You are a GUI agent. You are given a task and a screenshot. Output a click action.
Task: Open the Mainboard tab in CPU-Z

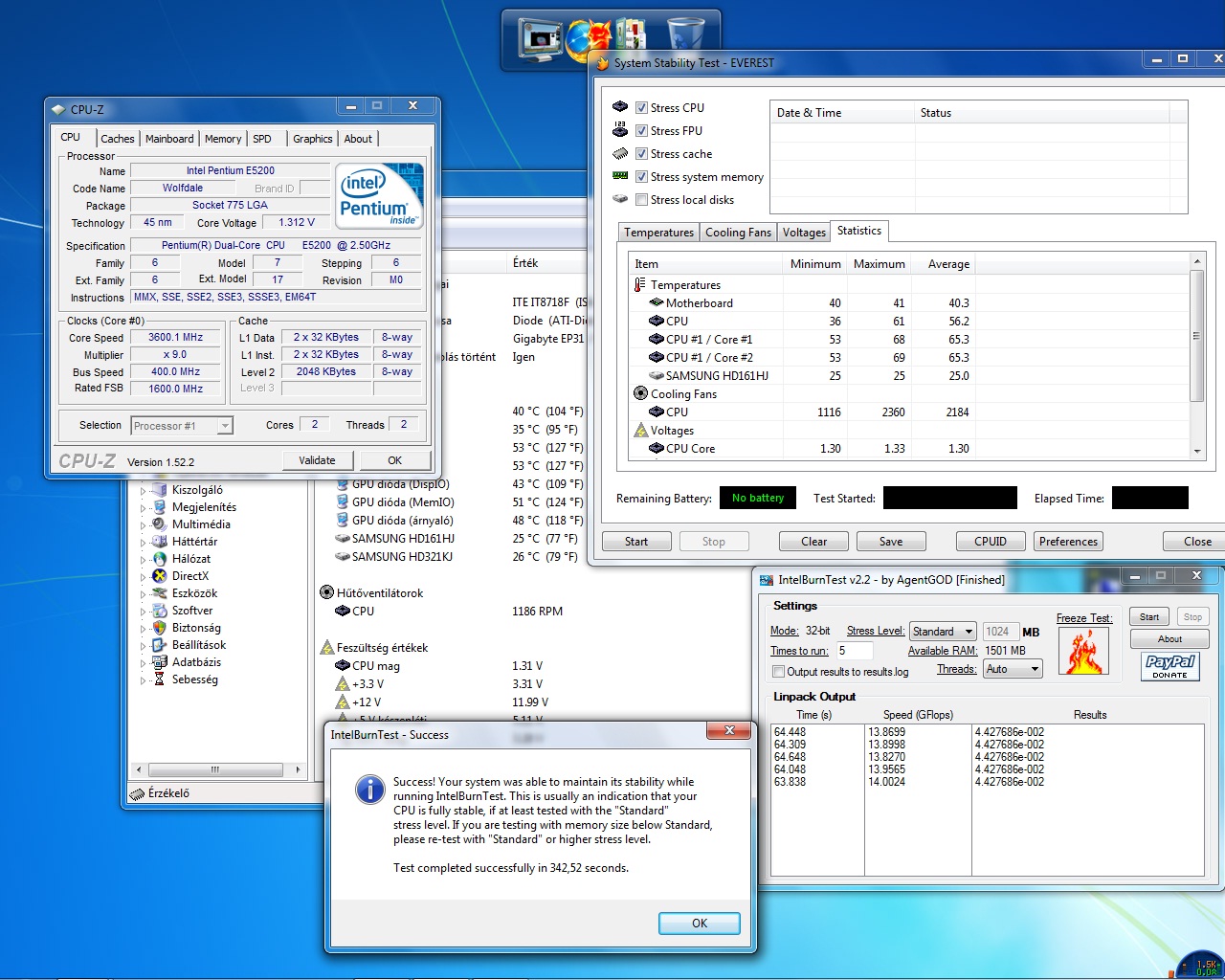click(169, 139)
